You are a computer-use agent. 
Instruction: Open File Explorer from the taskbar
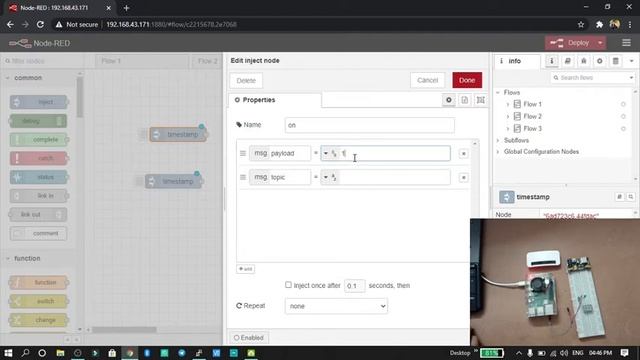60,353
